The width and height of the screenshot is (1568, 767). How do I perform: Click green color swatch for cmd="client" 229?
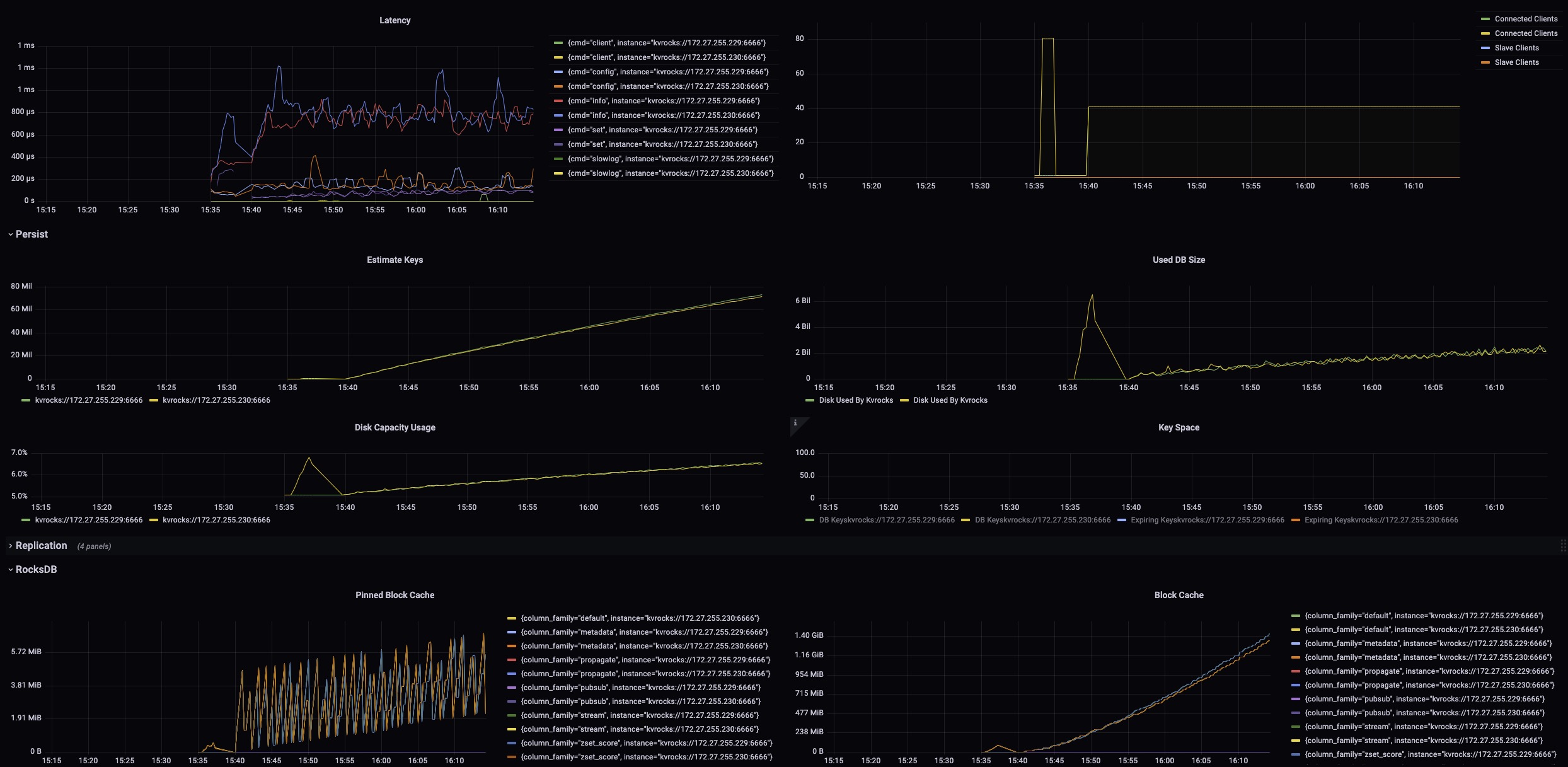coord(558,43)
